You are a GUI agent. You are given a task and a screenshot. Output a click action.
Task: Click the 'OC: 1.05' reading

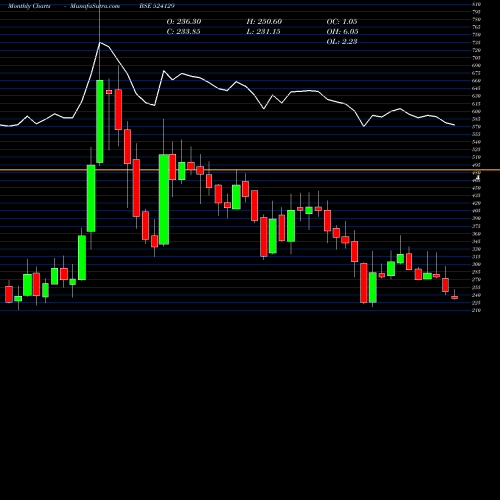tap(342, 22)
